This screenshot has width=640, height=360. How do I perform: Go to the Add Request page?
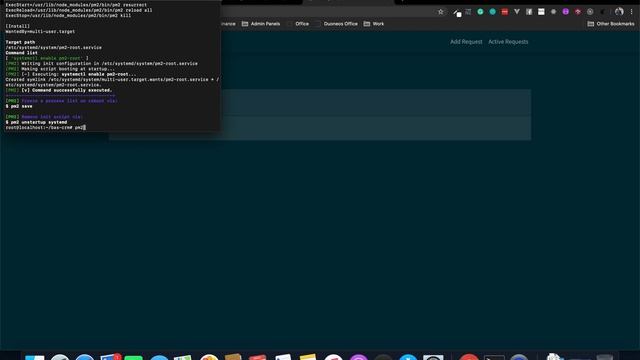(x=466, y=42)
